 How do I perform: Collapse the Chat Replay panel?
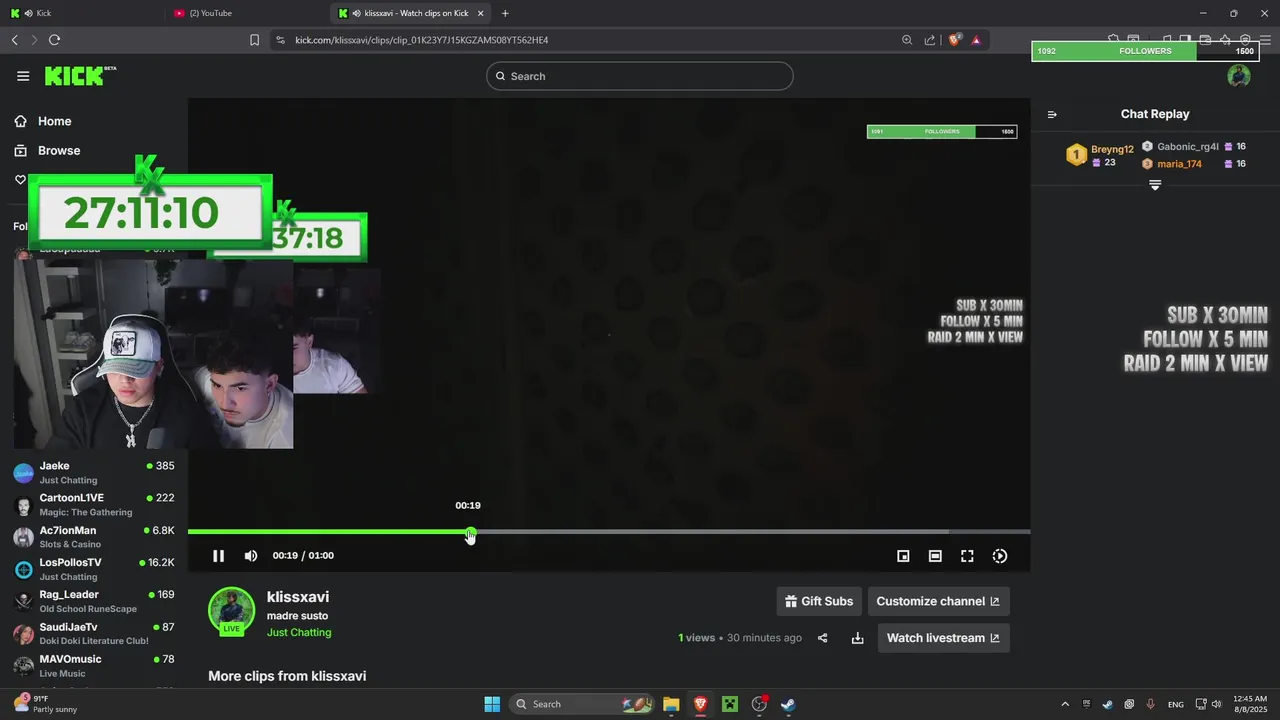pyautogui.click(x=1052, y=114)
